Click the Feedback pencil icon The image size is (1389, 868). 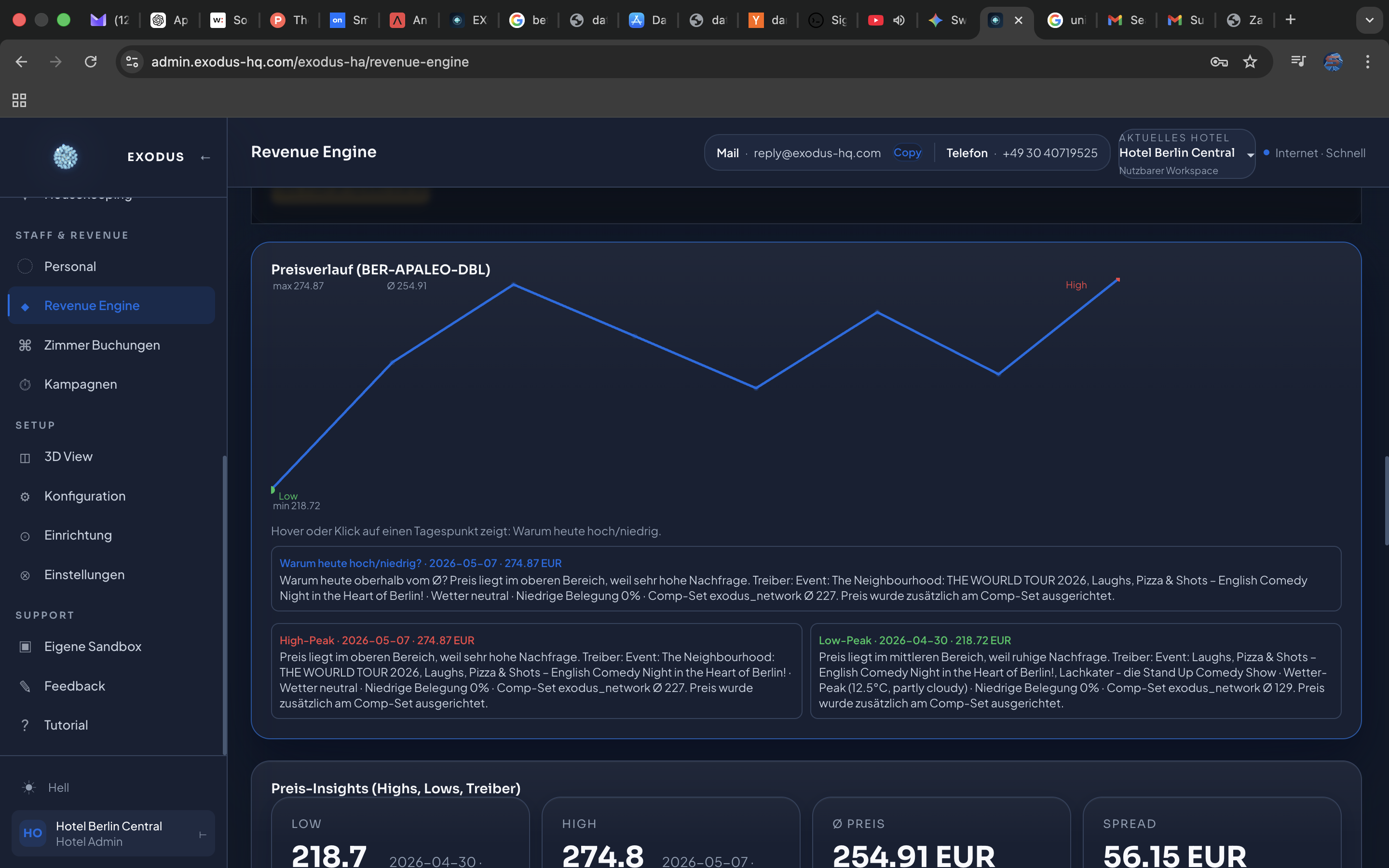pyautogui.click(x=25, y=686)
